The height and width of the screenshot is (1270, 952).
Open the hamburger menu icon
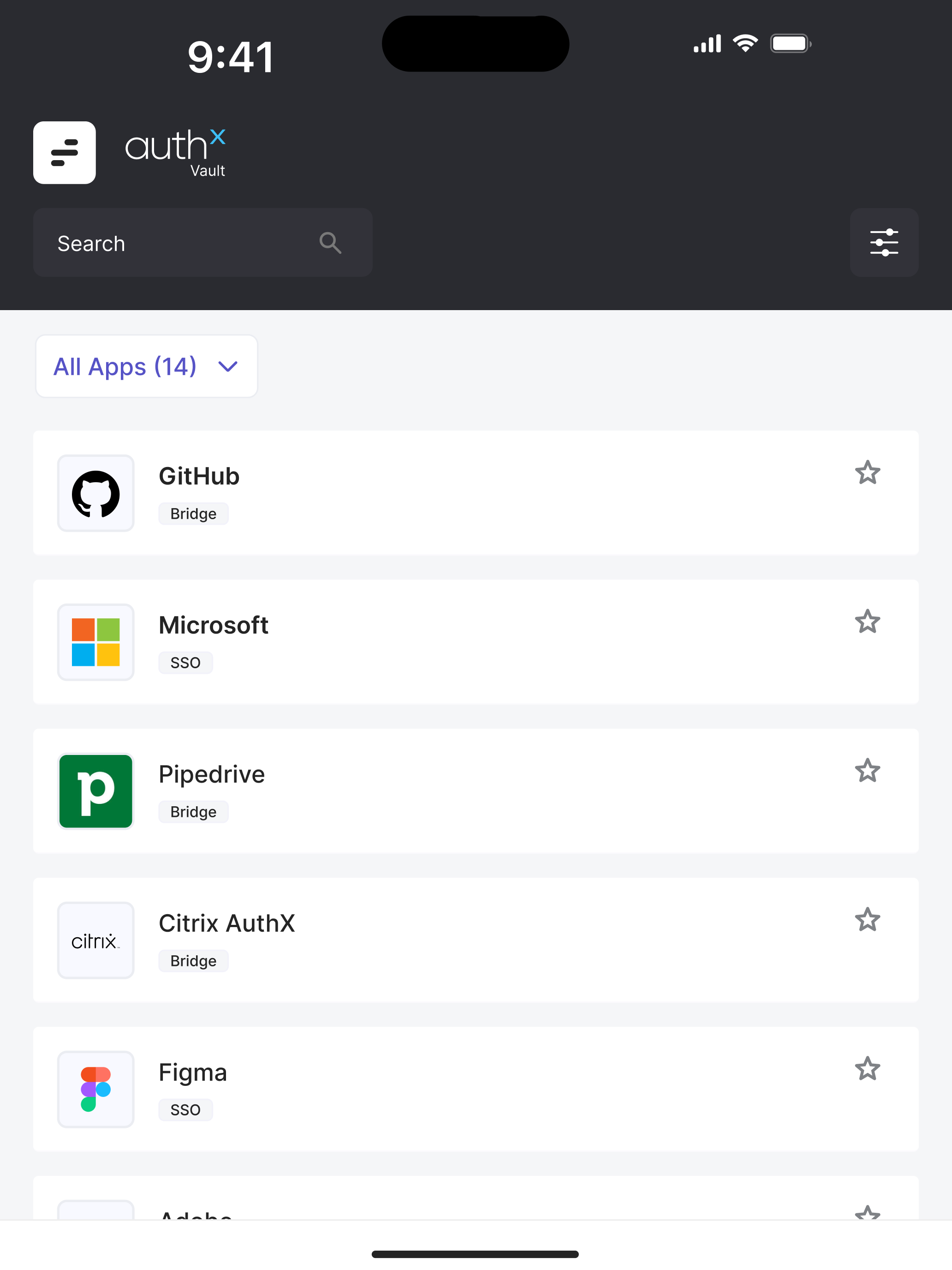tap(64, 153)
